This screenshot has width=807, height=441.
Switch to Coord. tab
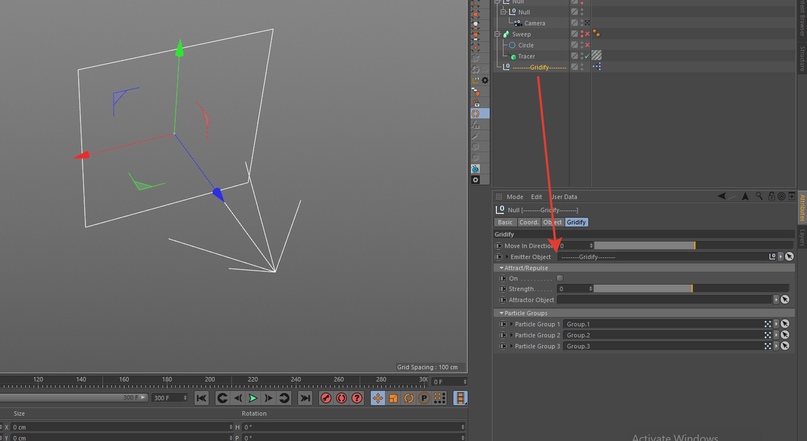coord(529,222)
